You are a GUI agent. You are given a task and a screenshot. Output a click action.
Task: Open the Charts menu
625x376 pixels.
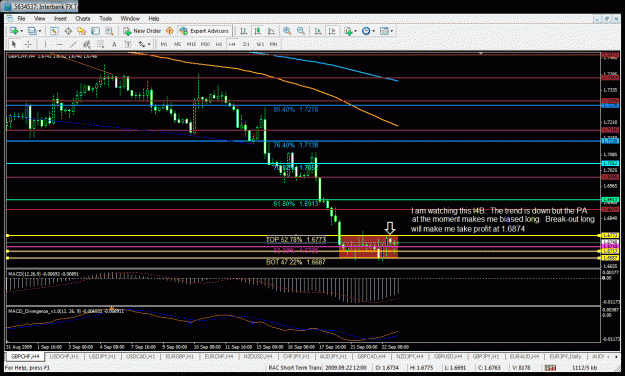[83, 18]
